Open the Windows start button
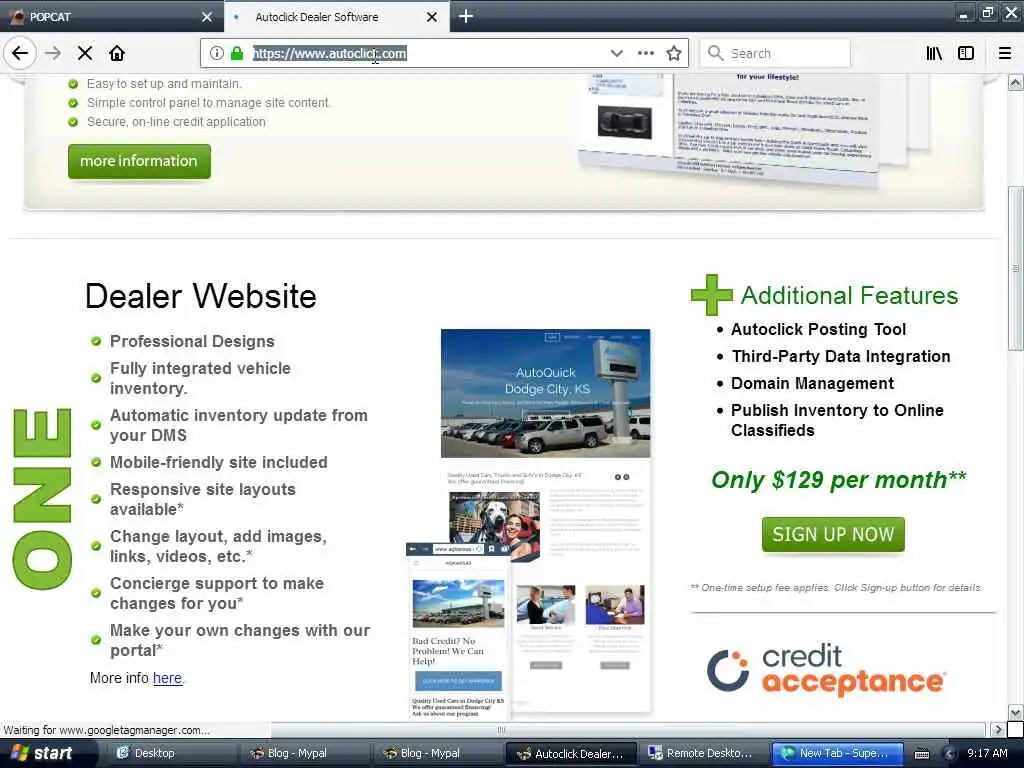Screen dimensions: 1024x768 pos(43,753)
